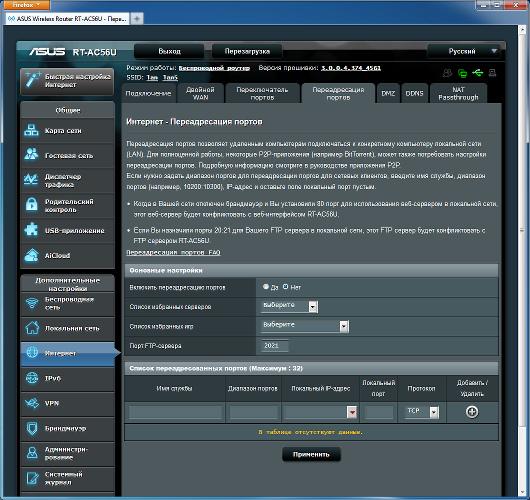Open the Guest Network (Гостевая сеть) icon
The height and width of the screenshot is (500, 530).
[31, 154]
